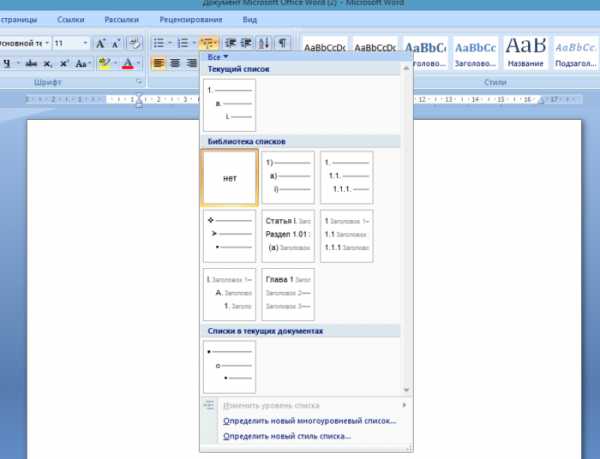The height and width of the screenshot is (459, 600).
Task: Expand the highlight color dropdown arrow
Action: [x=116, y=63]
